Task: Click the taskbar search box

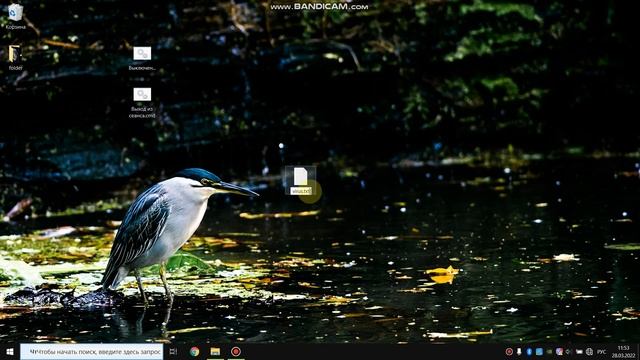Action: tap(92, 351)
